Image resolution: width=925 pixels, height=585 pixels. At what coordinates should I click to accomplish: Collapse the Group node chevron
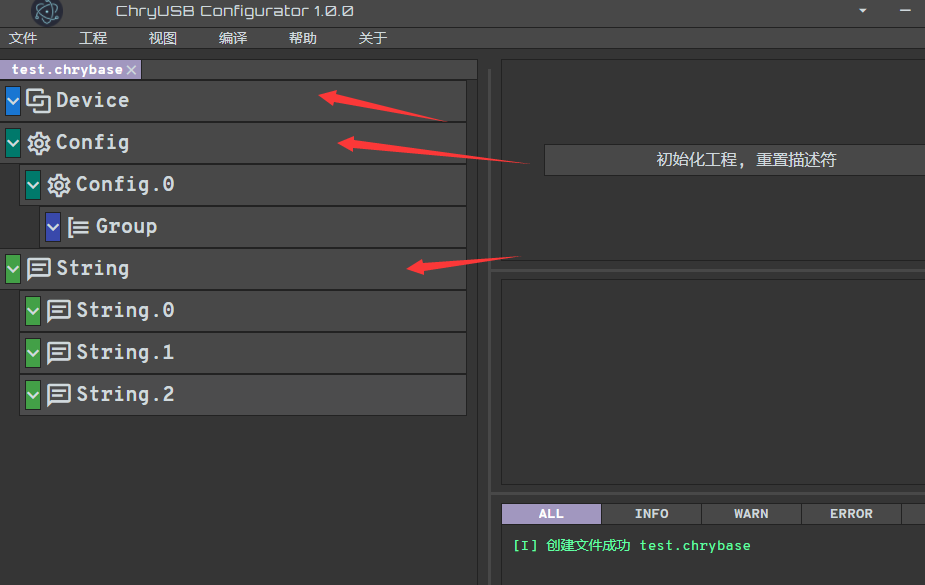coord(53,227)
